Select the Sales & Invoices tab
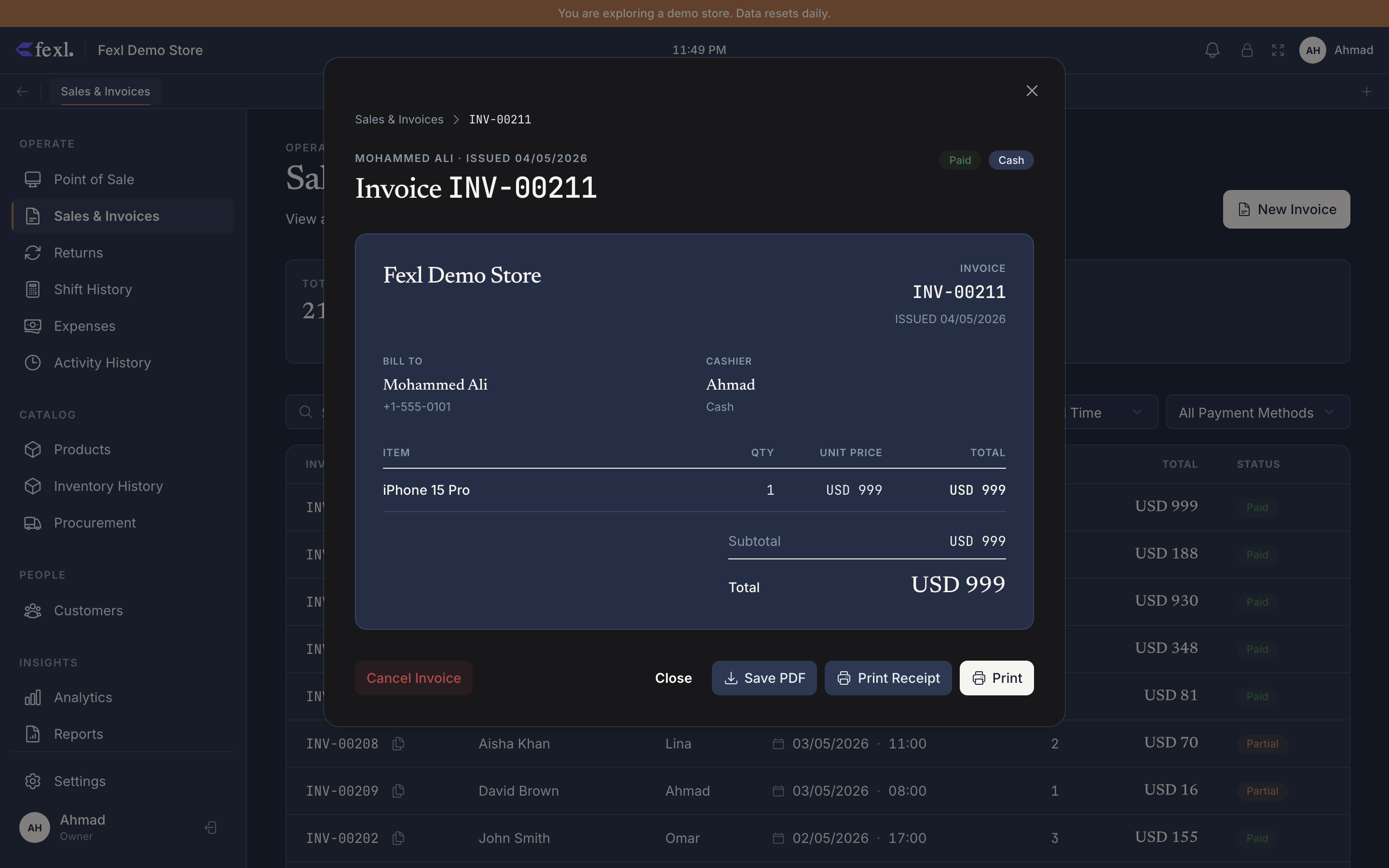The height and width of the screenshot is (868, 1389). click(x=106, y=91)
